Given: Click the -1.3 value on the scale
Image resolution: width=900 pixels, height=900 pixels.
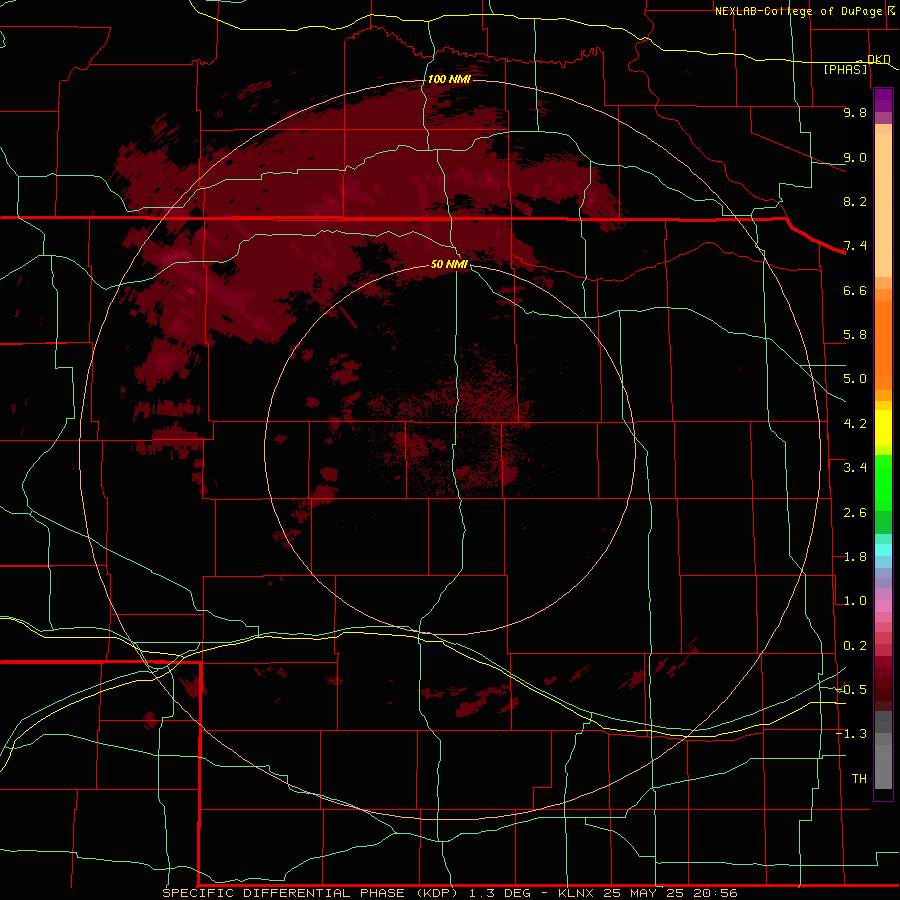Looking at the screenshot, I should tap(852, 734).
